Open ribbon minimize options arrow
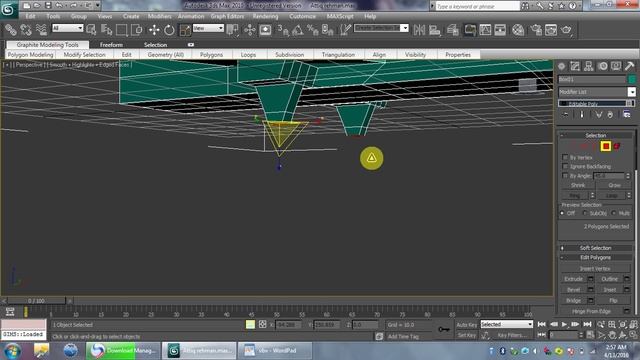Screen dimensions: 640x360 [x=191, y=44]
